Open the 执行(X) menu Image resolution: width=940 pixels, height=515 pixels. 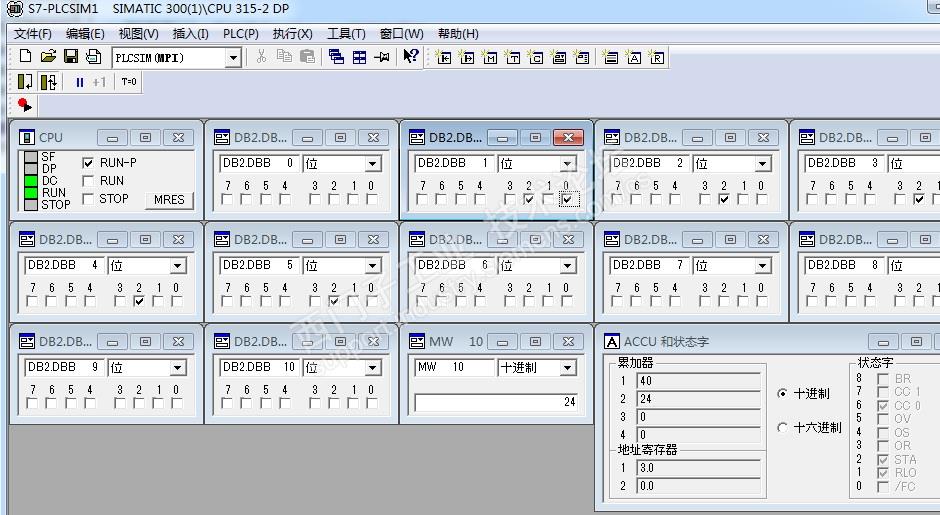click(x=293, y=34)
